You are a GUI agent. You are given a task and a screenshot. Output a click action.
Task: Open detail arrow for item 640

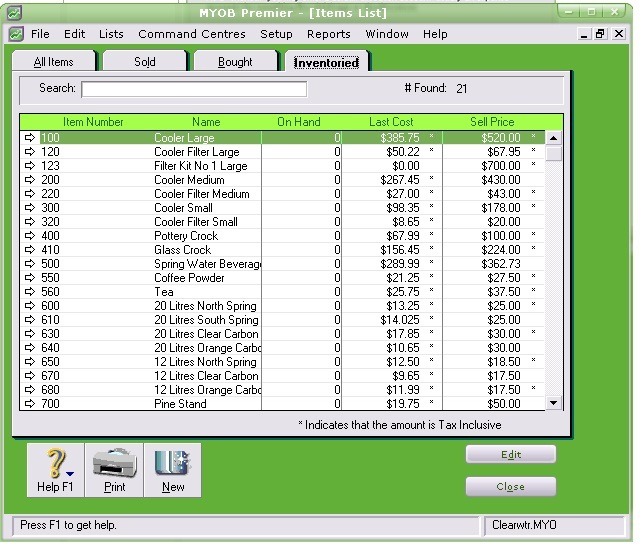[x=30, y=348]
